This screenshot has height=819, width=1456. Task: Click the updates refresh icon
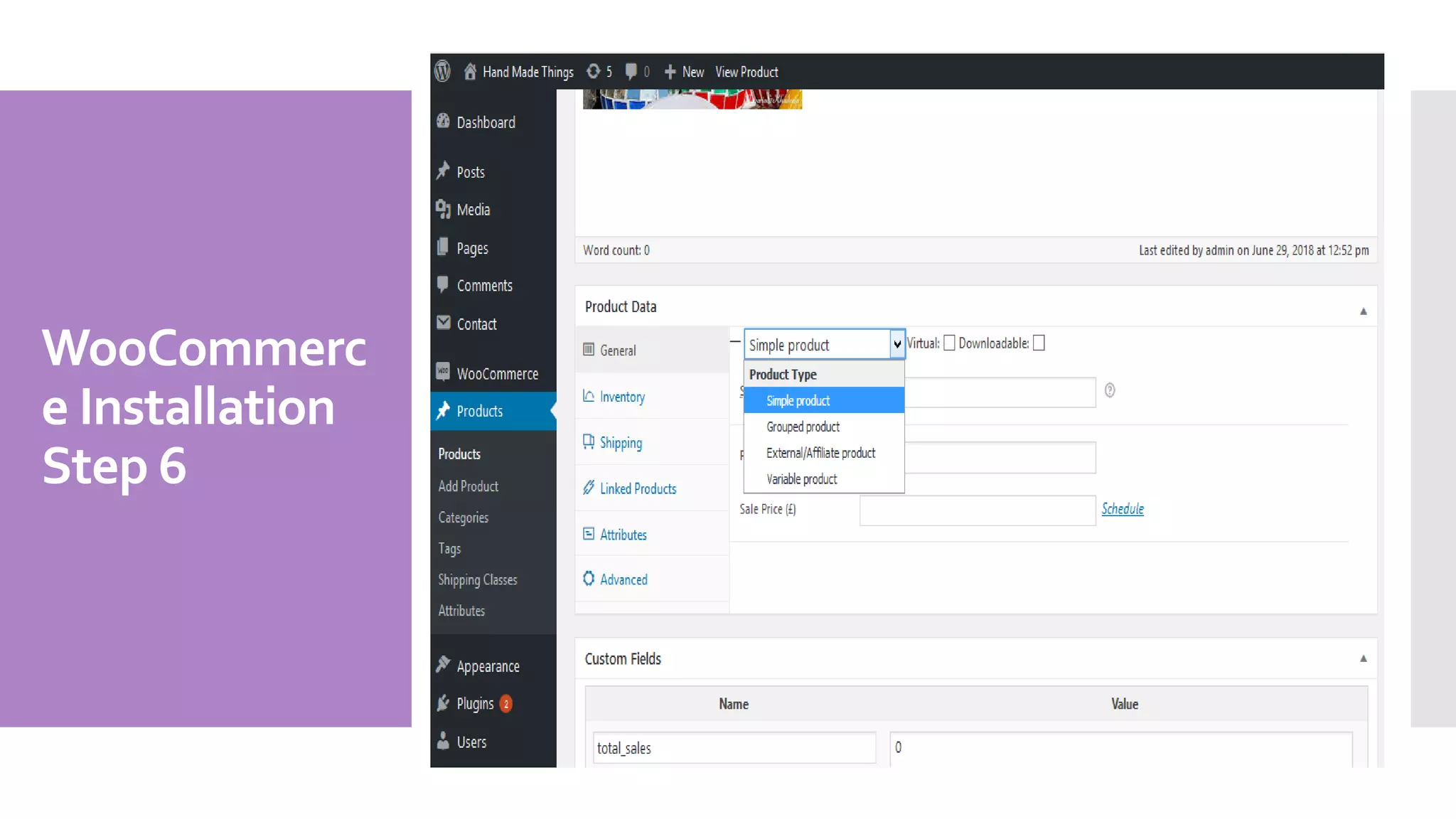593,71
